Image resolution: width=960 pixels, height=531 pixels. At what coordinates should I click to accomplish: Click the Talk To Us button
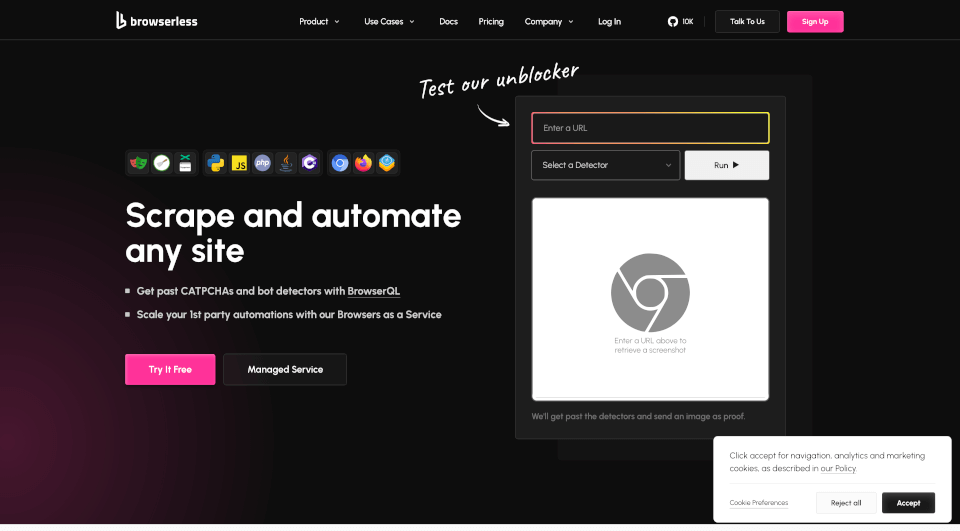747,21
